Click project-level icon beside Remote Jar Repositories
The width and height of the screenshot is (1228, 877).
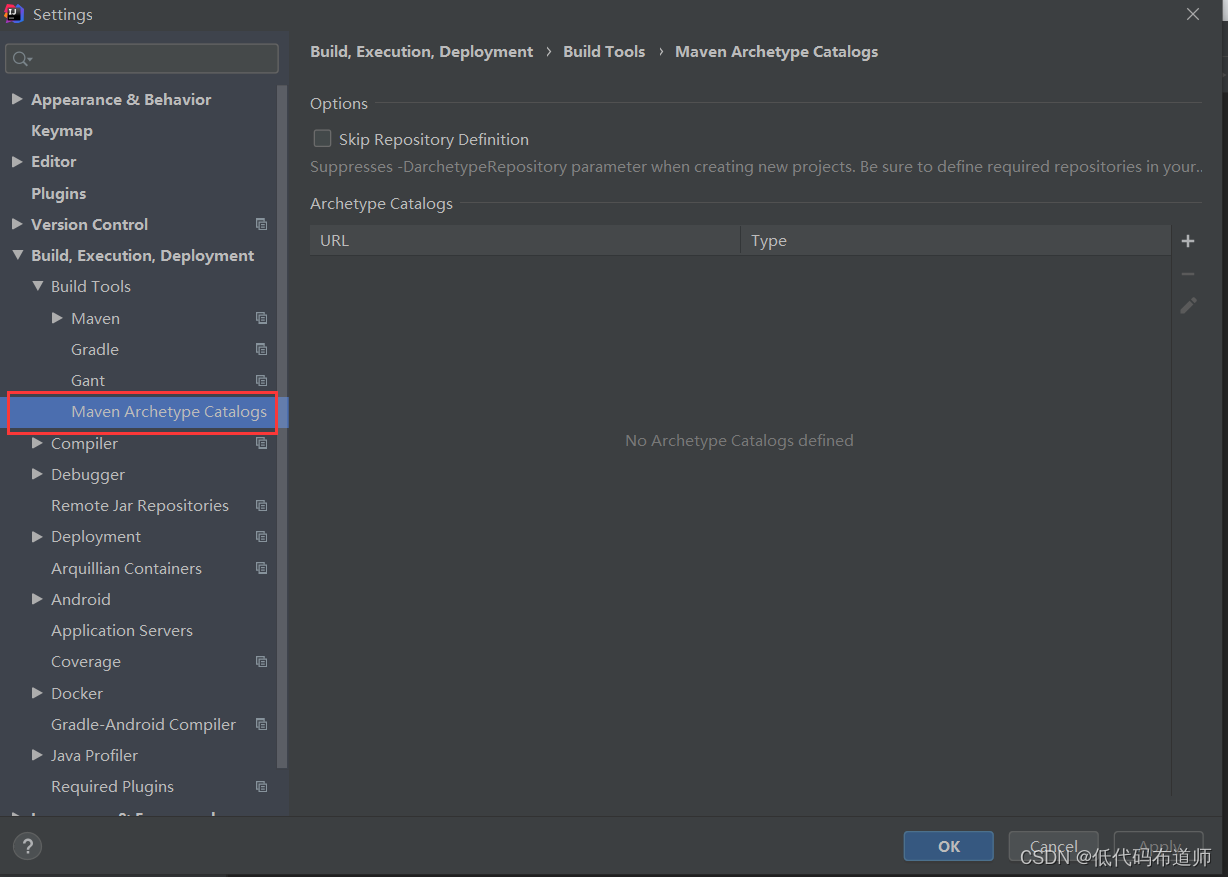(x=261, y=505)
